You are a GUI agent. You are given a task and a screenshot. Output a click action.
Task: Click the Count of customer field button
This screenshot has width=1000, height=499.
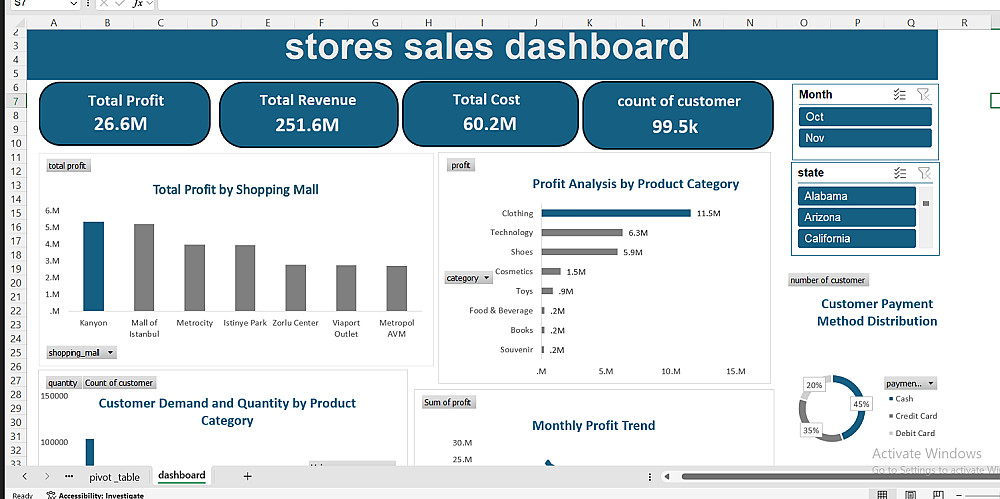[119, 383]
